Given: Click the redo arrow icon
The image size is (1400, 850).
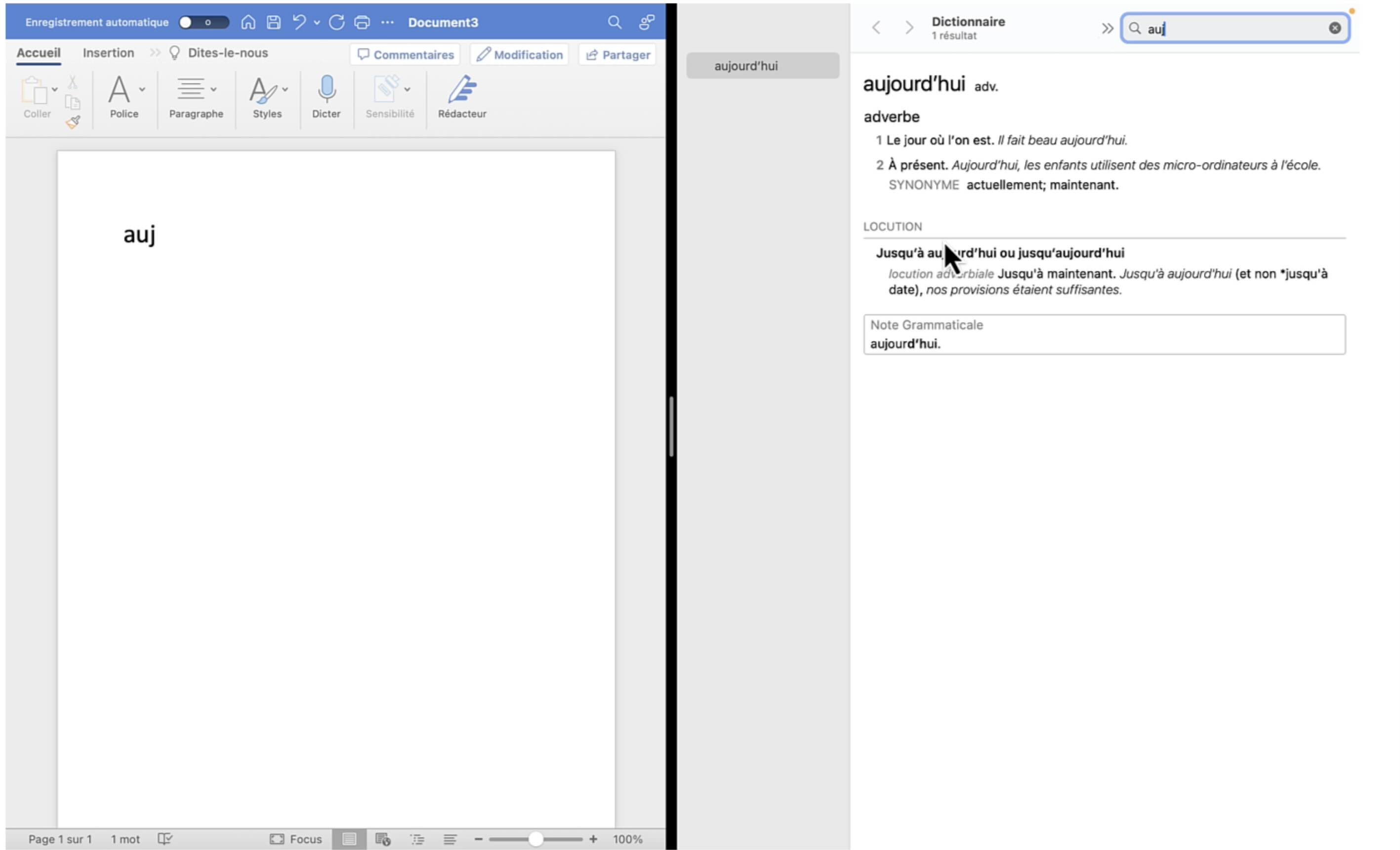Looking at the screenshot, I should [x=336, y=22].
